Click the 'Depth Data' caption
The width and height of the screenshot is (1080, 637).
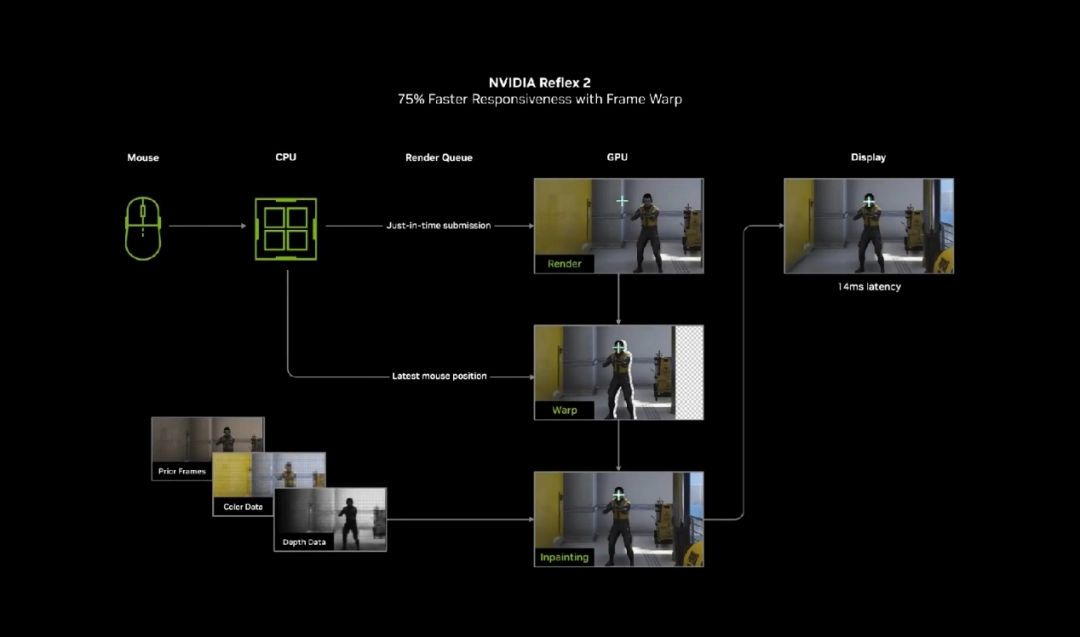[304, 542]
